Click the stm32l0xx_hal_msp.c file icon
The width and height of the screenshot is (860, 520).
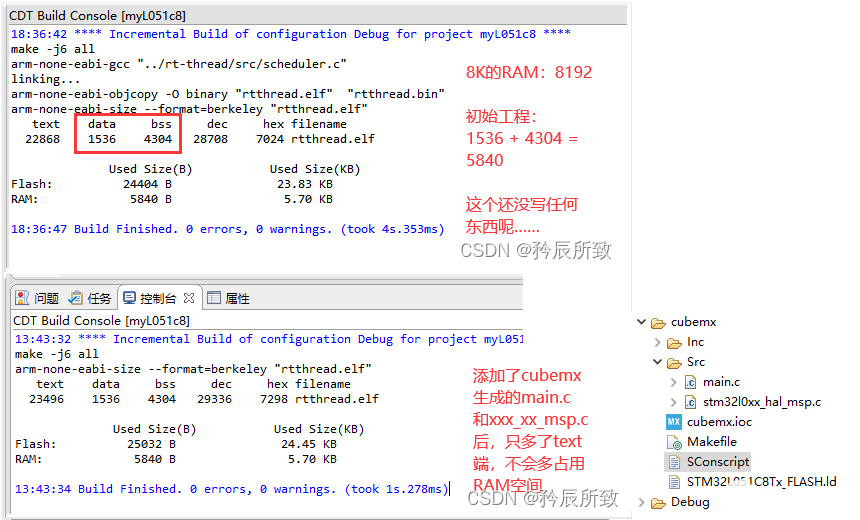pos(691,402)
